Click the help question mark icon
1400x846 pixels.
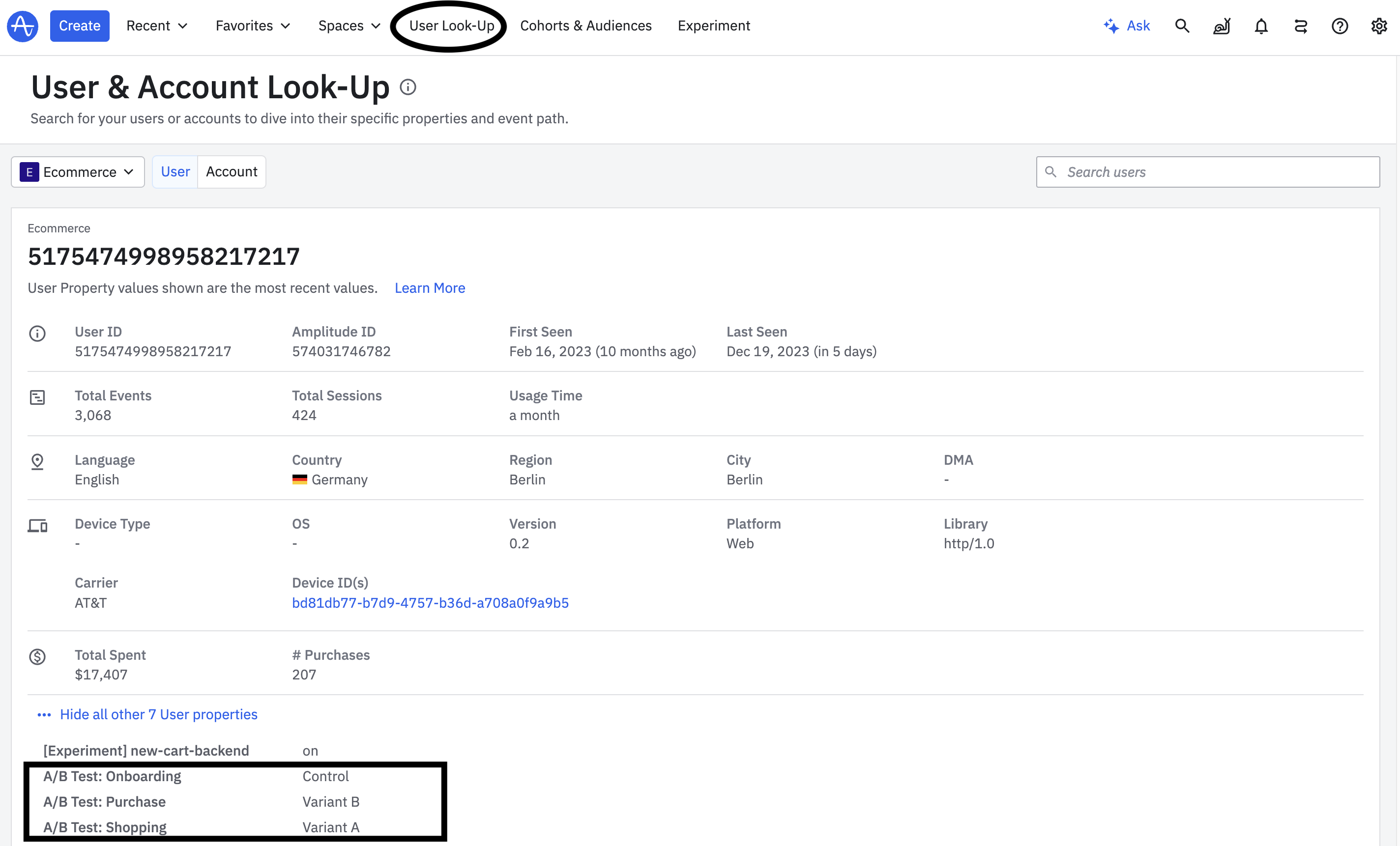[1339, 26]
